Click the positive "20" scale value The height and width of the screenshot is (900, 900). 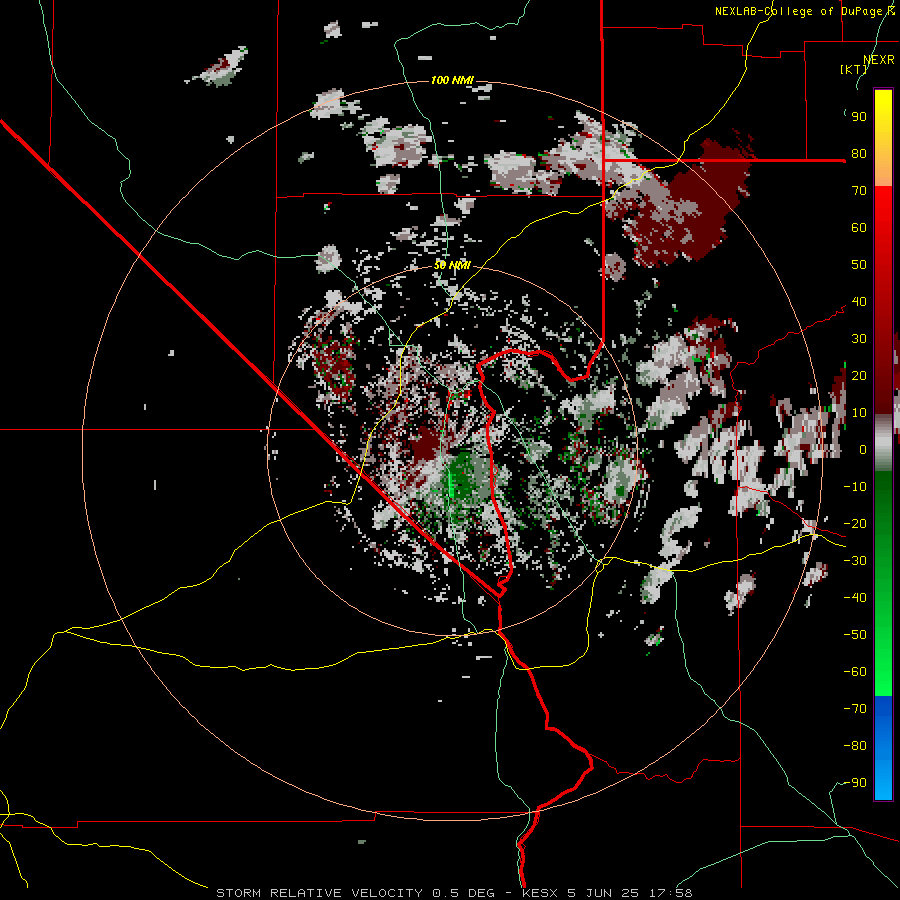coord(859,375)
